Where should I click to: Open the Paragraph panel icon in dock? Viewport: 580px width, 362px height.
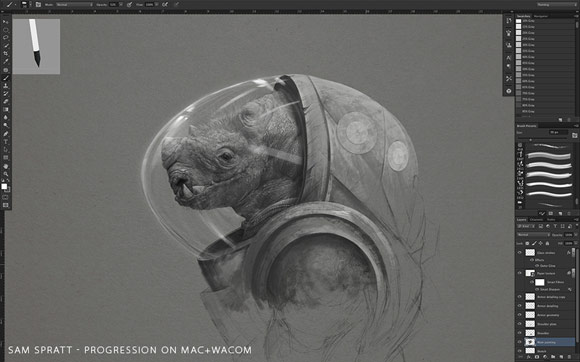[509, 67]
